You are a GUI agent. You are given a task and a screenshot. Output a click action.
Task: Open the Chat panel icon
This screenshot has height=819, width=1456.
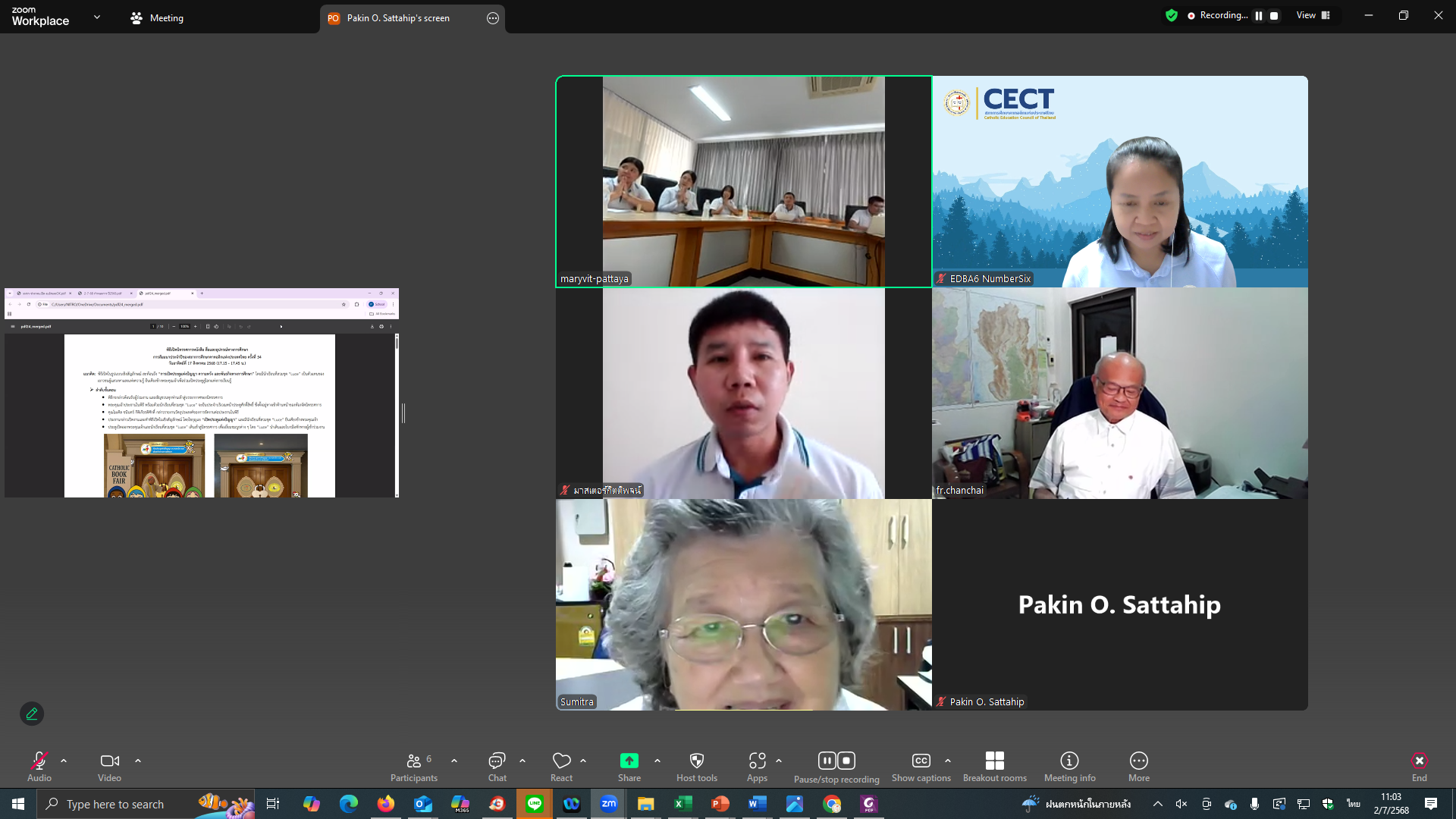(497, 761)
